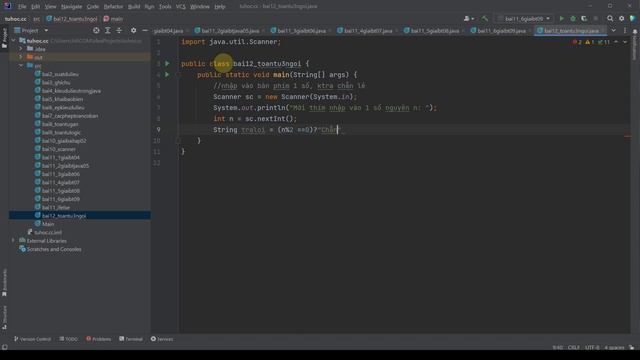Open the File menu
The height and width of the screenshot is (360, 640).
[22, 7]
